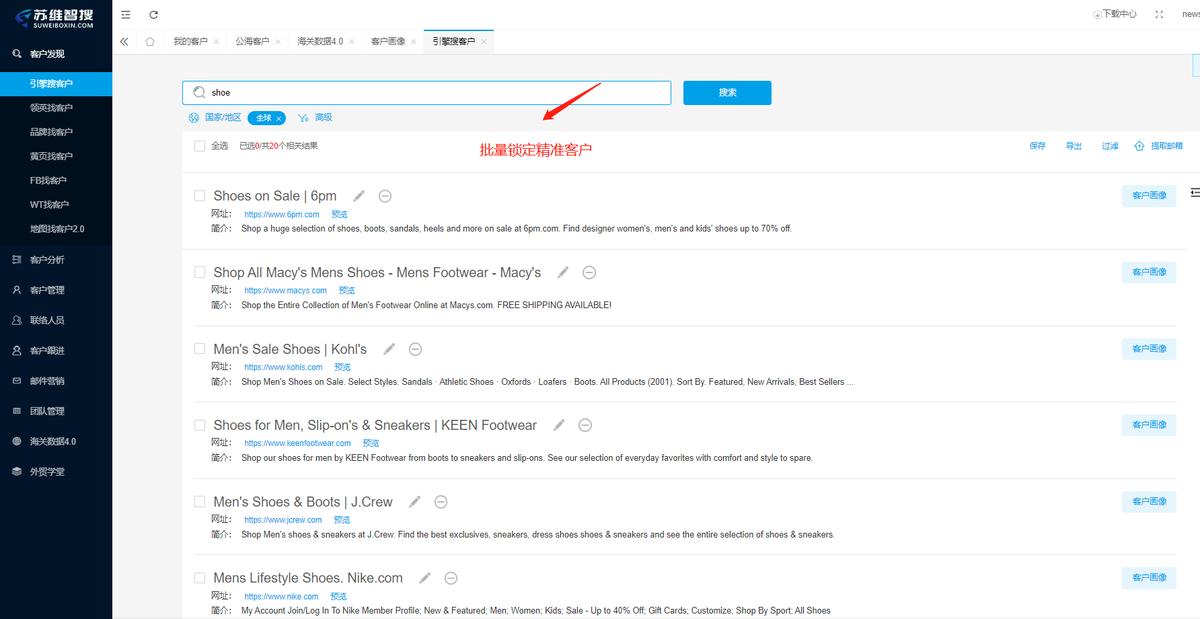
Task: Expand 客户管理 sidebar section
Action: [x=47, y=290]
